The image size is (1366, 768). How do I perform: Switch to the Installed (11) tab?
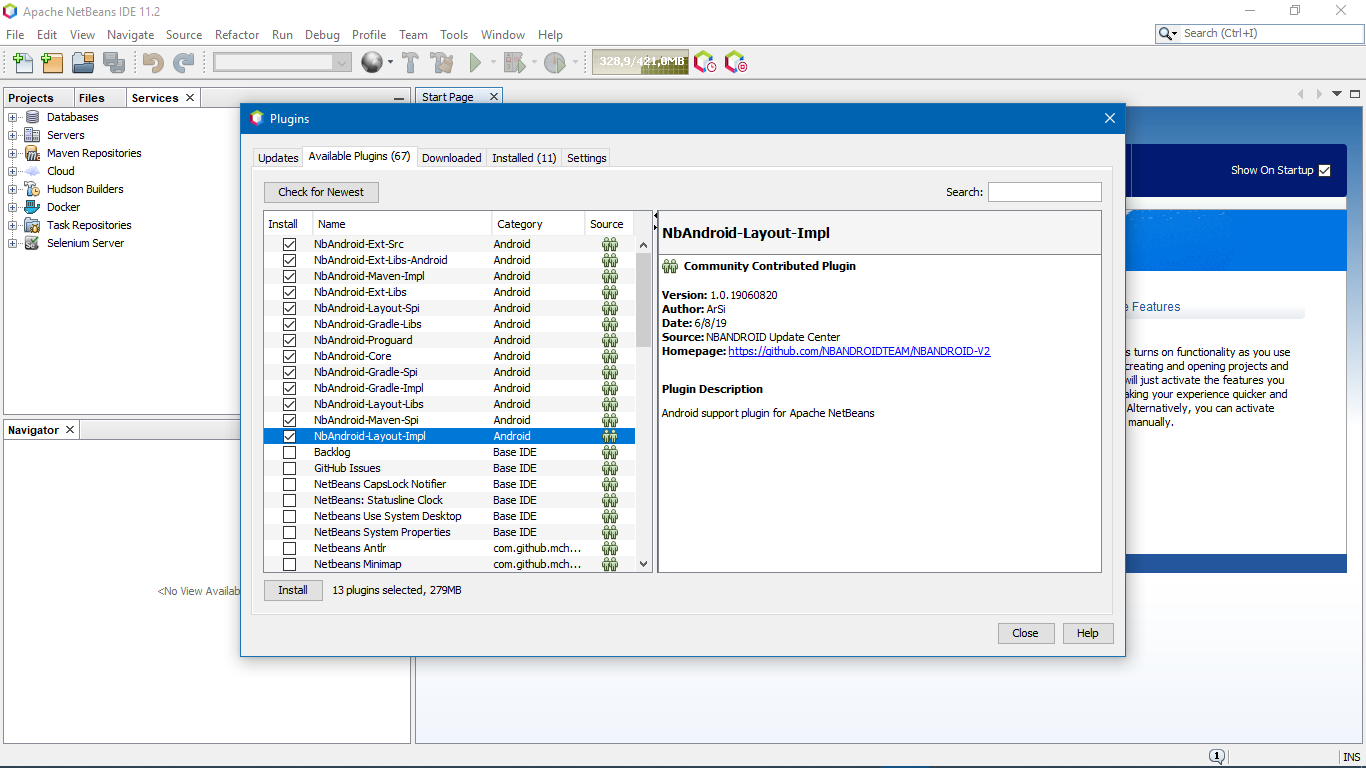(524, 158)
